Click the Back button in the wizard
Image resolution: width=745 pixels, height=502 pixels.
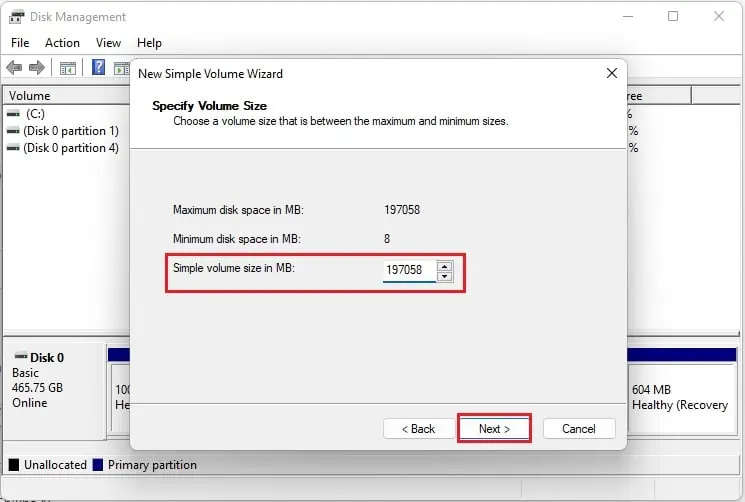coord(418,429)
